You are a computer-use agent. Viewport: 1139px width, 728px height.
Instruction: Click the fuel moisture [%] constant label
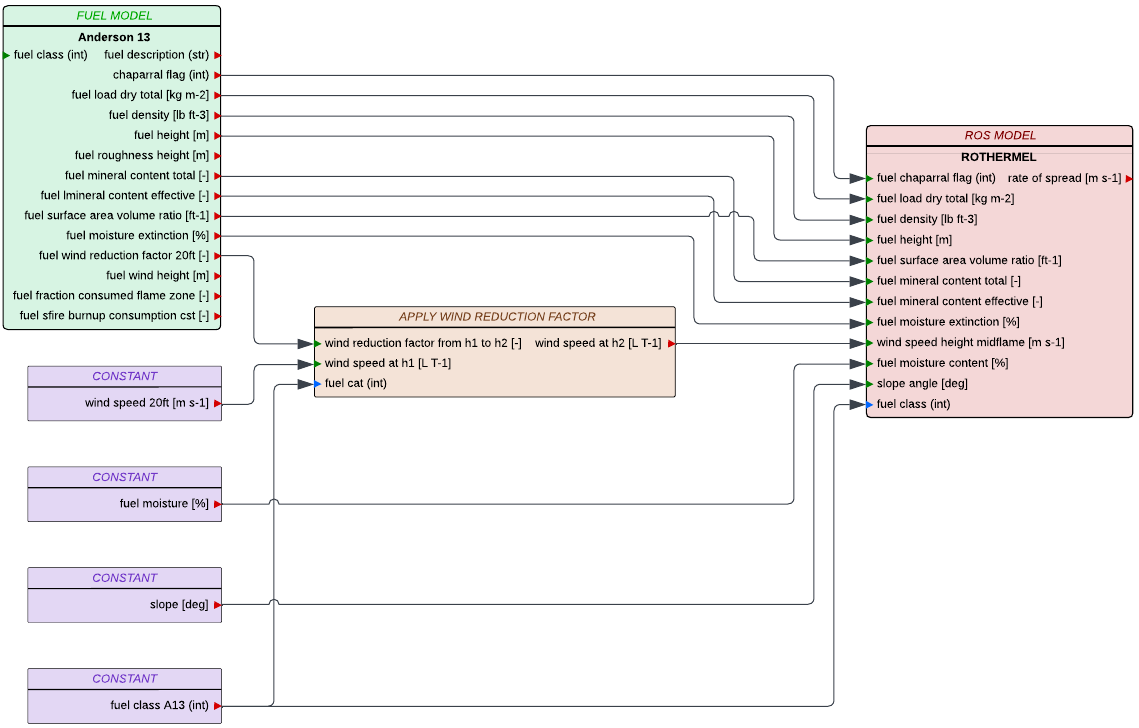[164, 503]
